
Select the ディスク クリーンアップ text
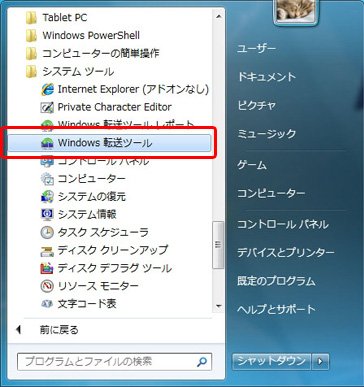(x=113, y=250)
